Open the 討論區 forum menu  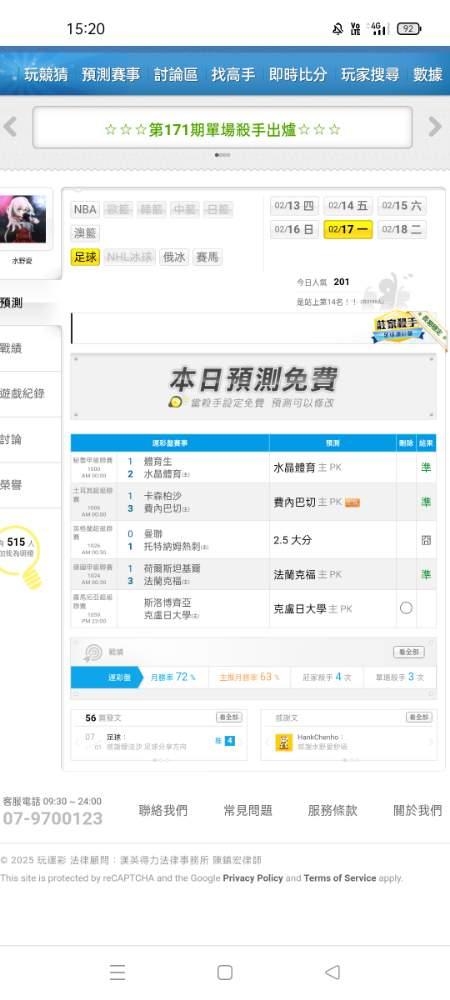tap(176, 75)
